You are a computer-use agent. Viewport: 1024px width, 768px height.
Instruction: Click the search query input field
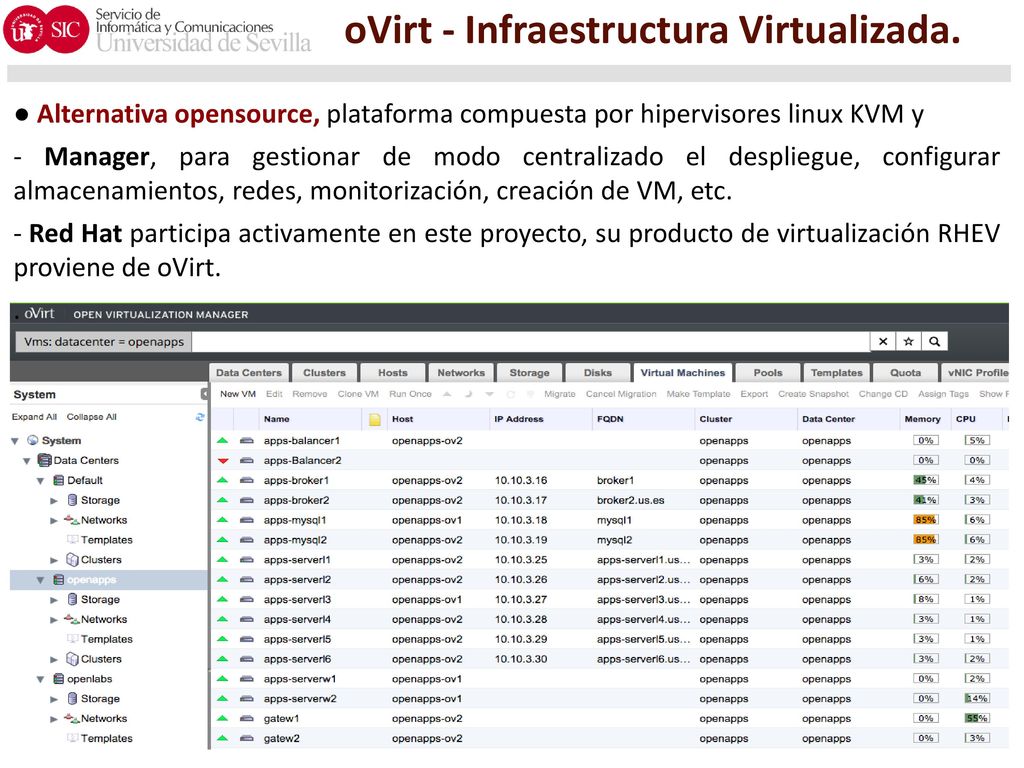(531, 342)
